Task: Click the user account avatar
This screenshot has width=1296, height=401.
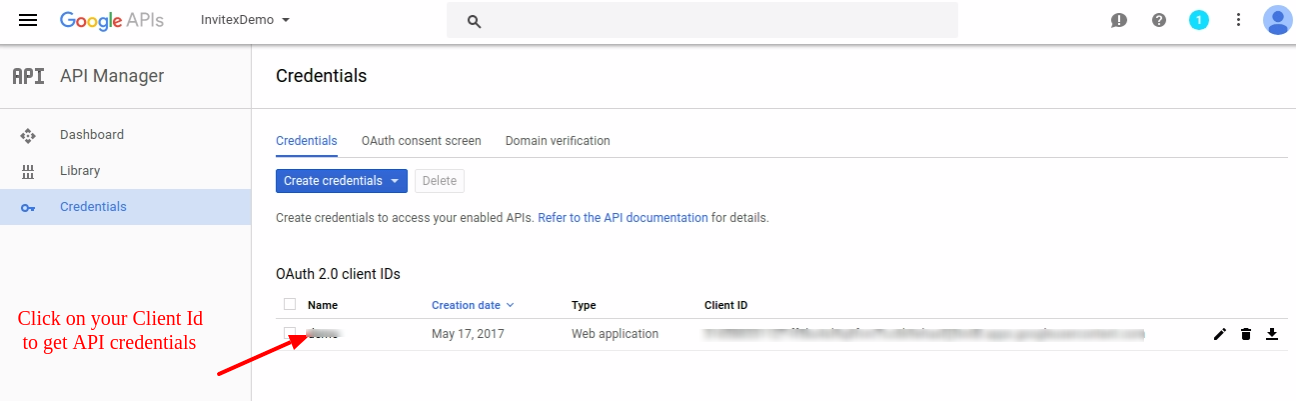Action: [1277, 20]
